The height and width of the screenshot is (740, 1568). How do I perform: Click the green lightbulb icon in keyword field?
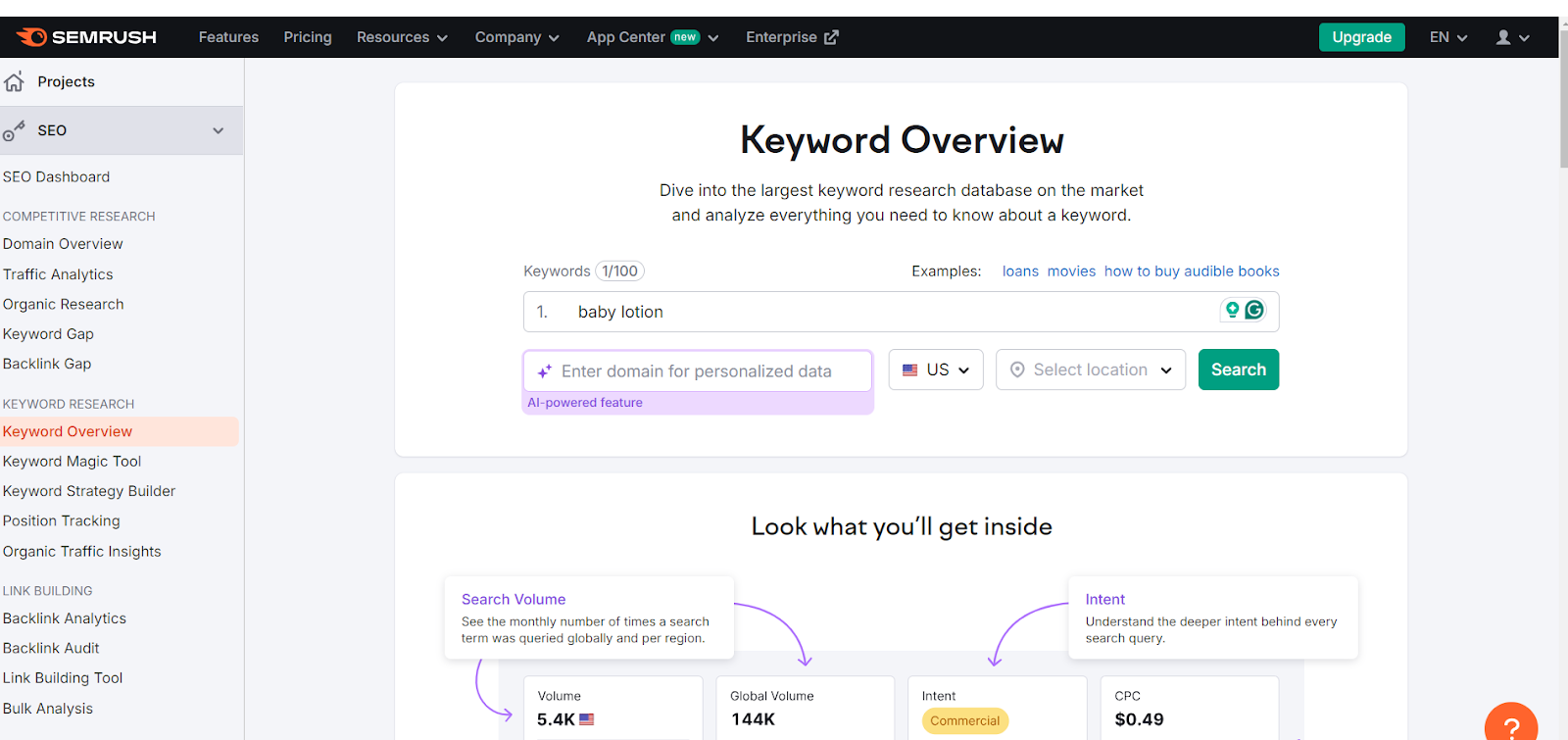point(1233,310)
